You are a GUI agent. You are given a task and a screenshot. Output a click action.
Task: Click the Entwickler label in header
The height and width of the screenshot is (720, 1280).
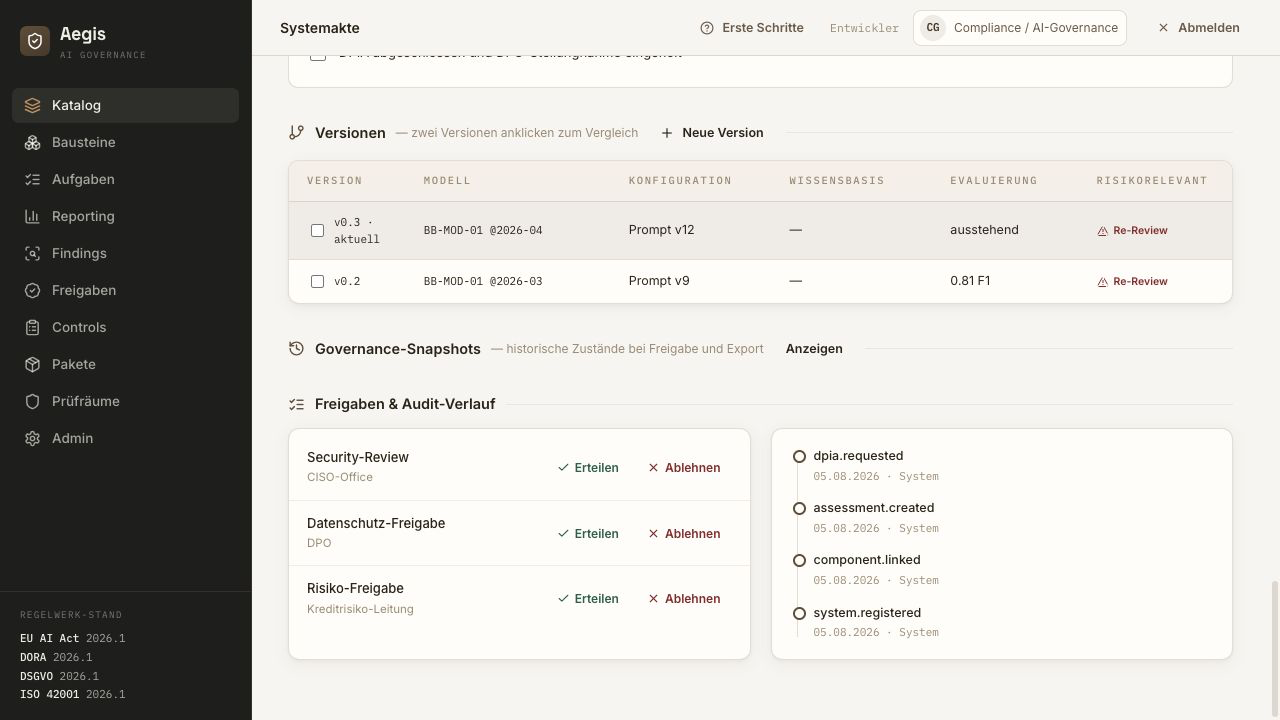tap(864, 28)
